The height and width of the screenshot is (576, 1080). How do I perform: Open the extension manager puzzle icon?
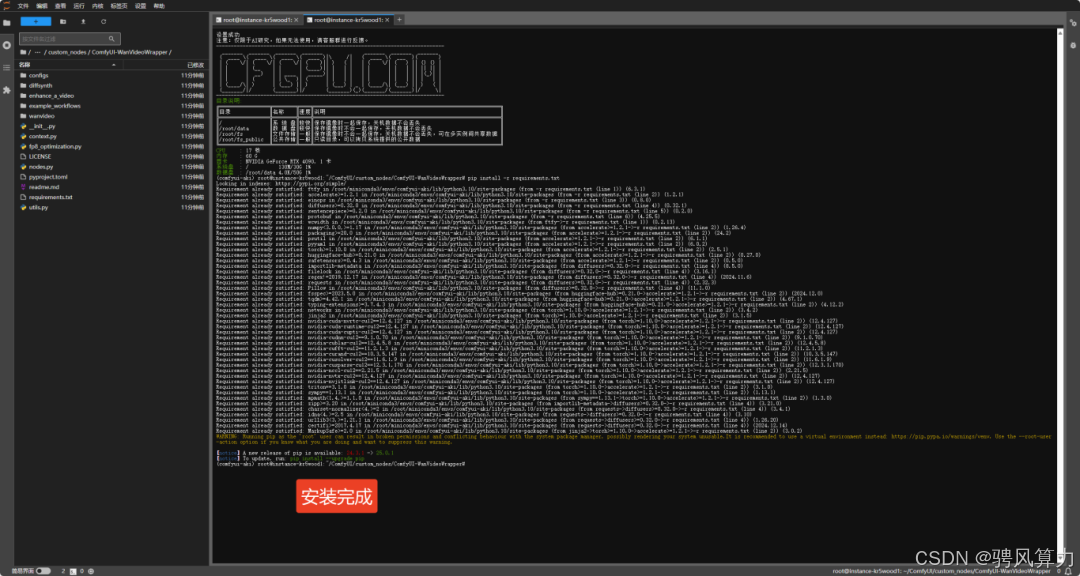coord(7,90)
